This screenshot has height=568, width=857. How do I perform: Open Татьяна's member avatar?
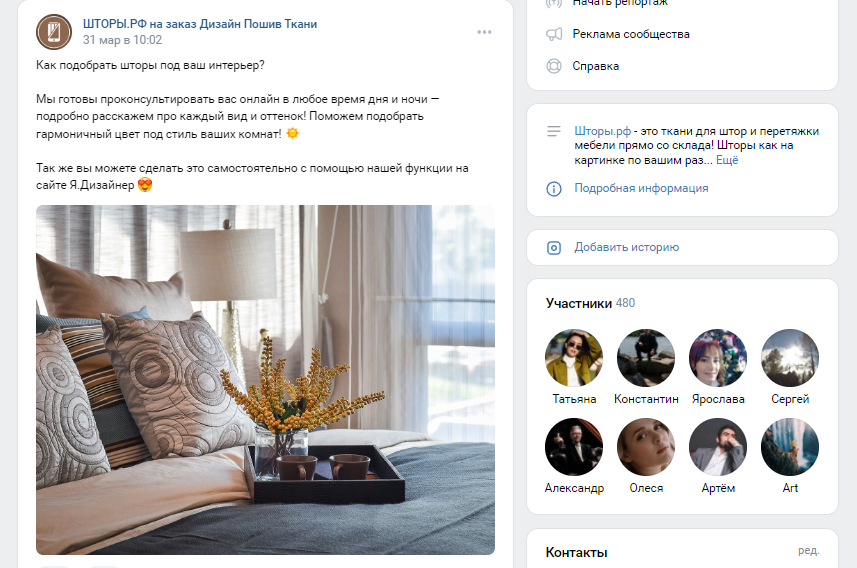(574, 358)
